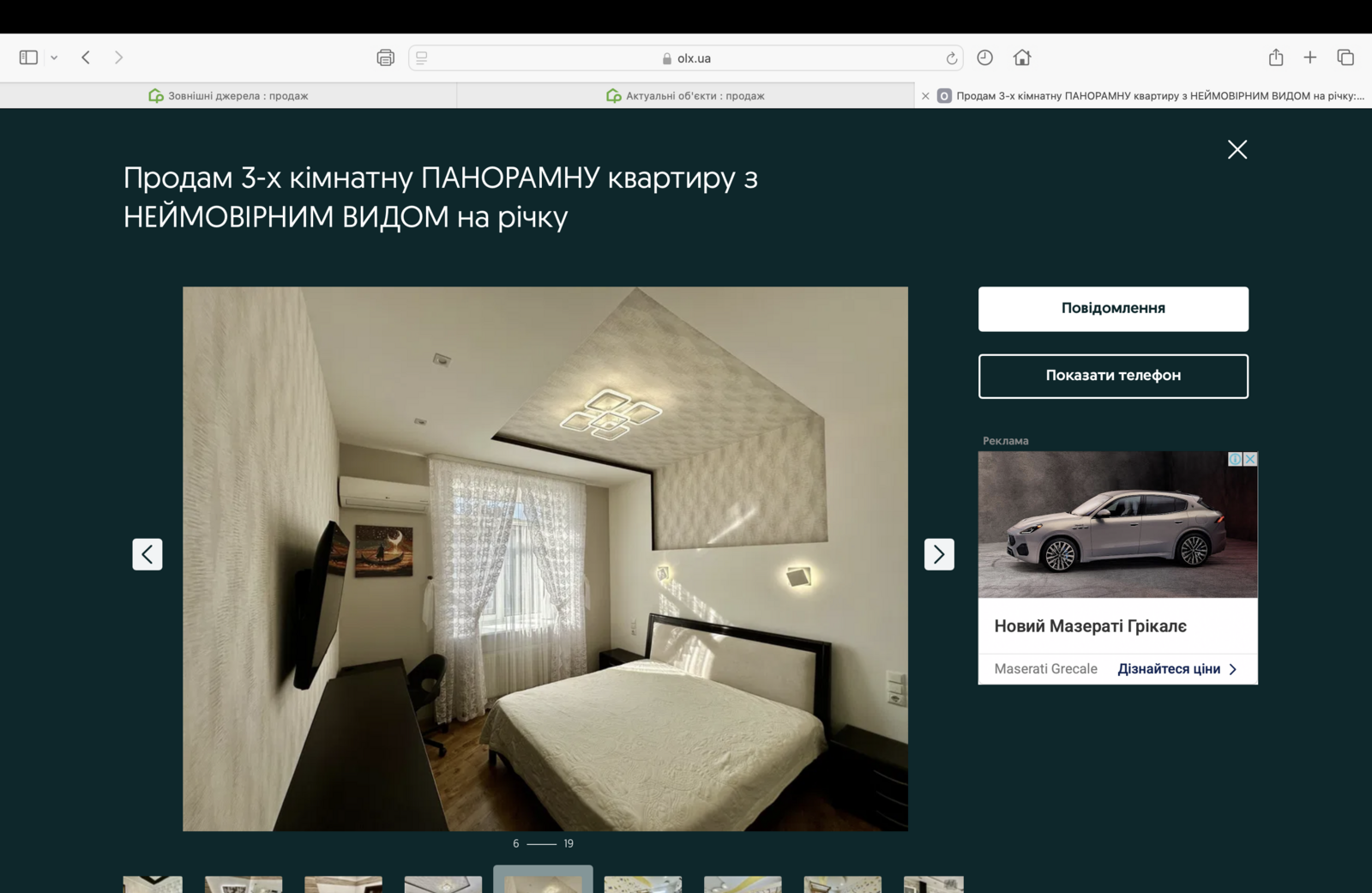Toggle the Safari sidebar panel icon
The height and width of the screenshot is (893, 1372).
click(x=28, y=57)
